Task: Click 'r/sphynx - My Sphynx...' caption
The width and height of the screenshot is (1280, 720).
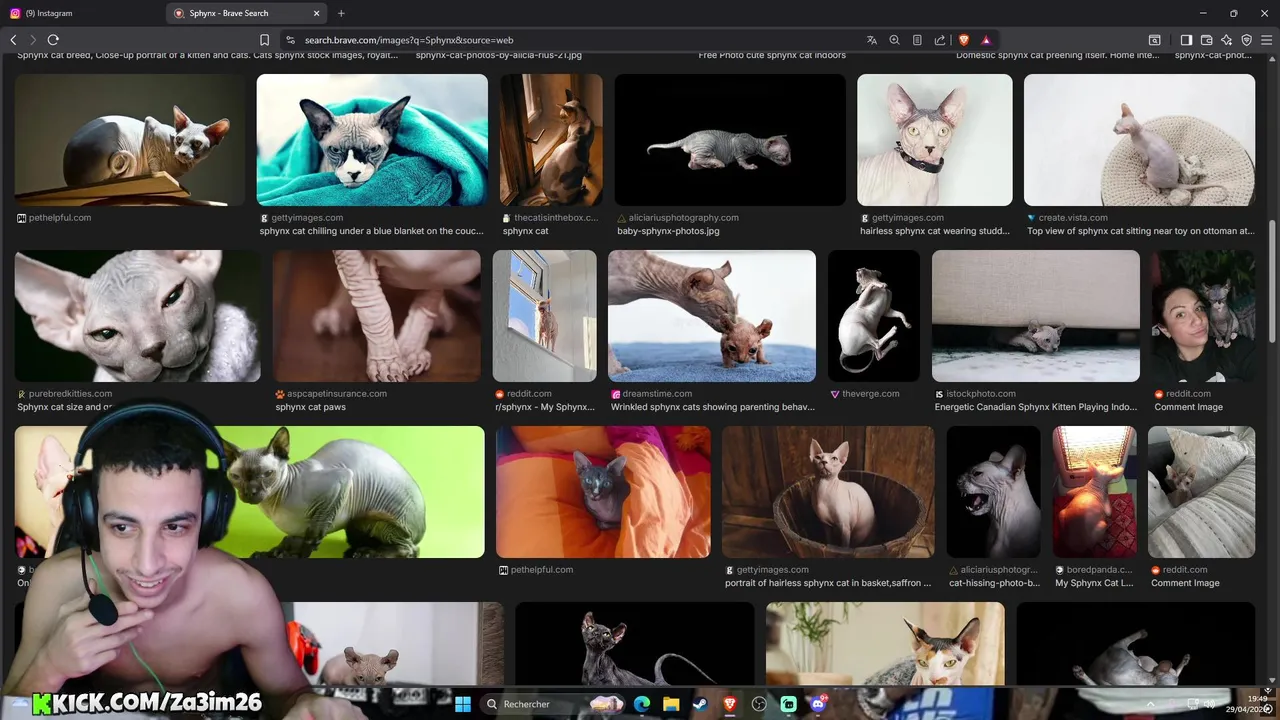Action: tap(545, 407)
